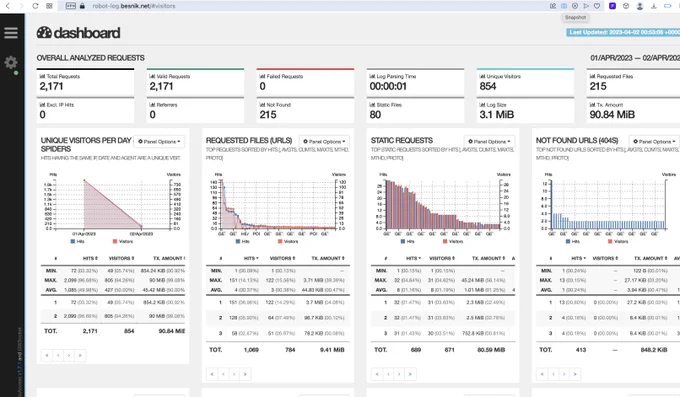Click the Static Files 80 stat card
The height and width of the screenshot is (397, 680).
(x=415, y=111)
